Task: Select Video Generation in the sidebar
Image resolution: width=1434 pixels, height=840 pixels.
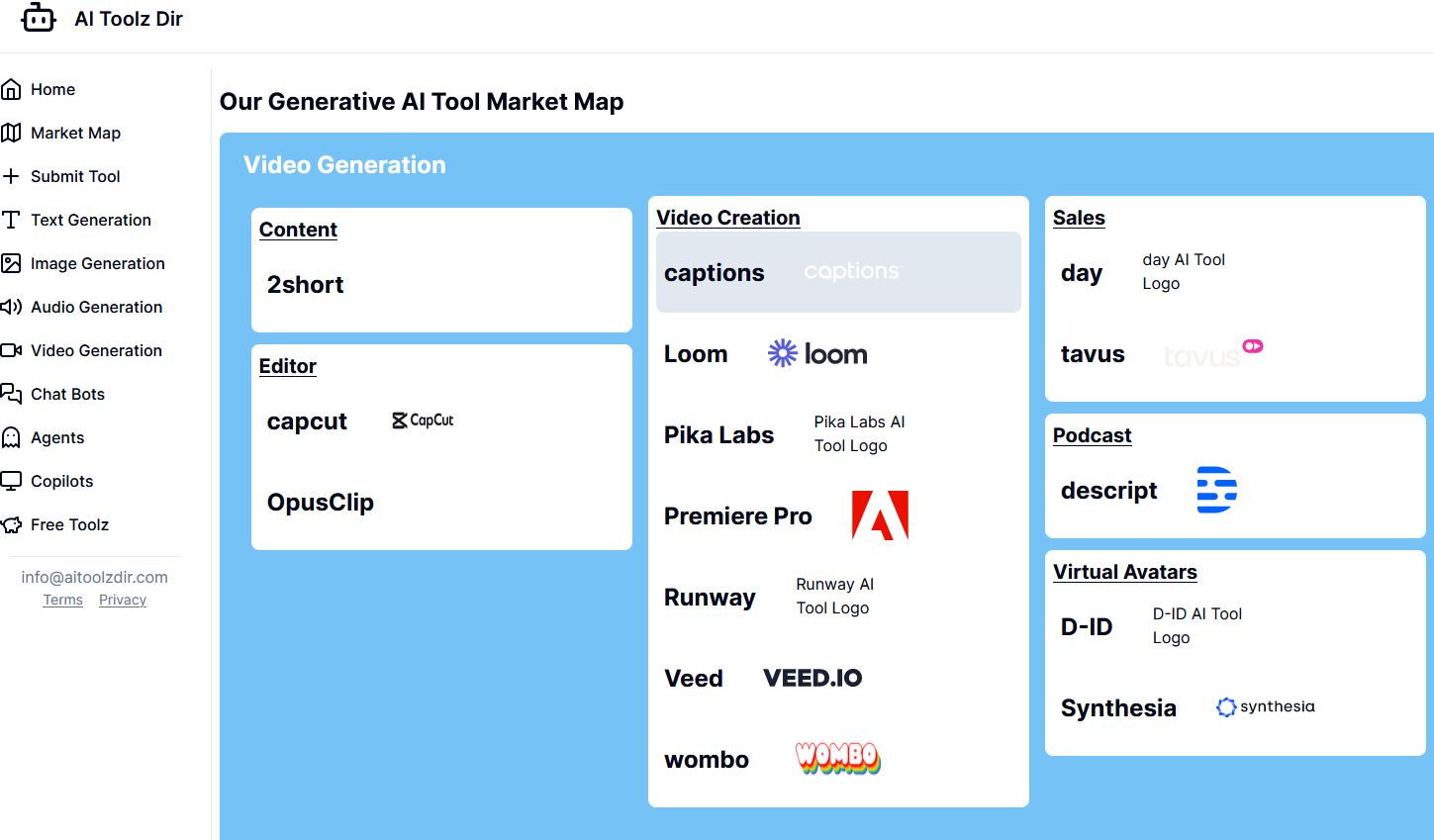Action: pos(97,350)
